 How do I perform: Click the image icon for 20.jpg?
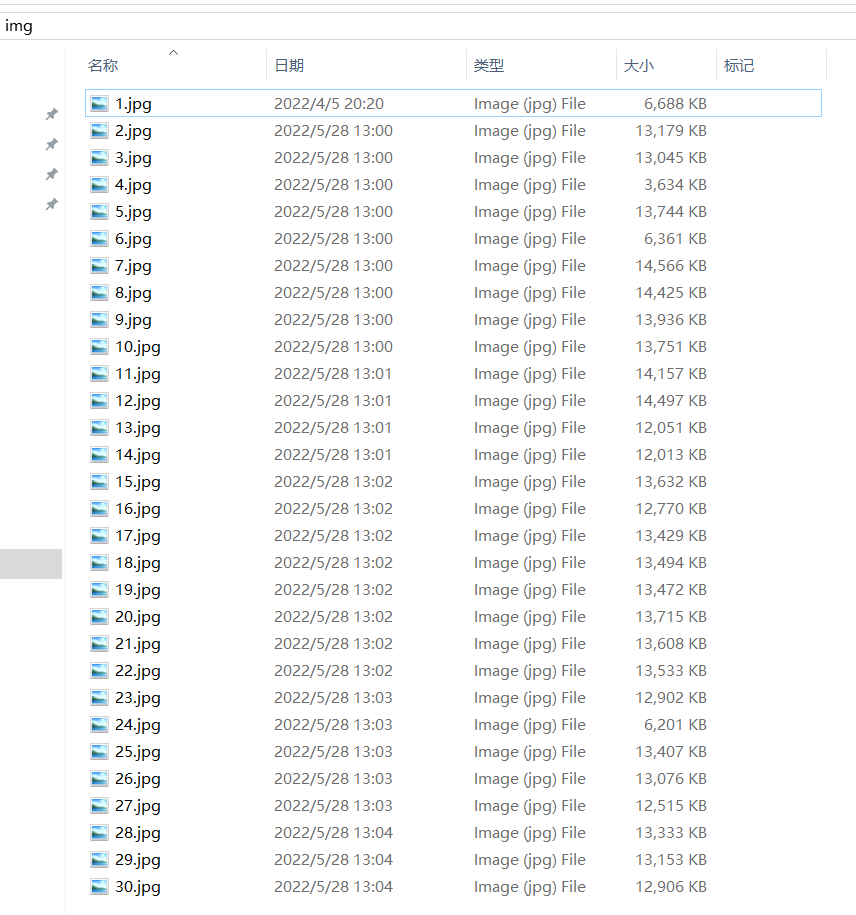99,616
